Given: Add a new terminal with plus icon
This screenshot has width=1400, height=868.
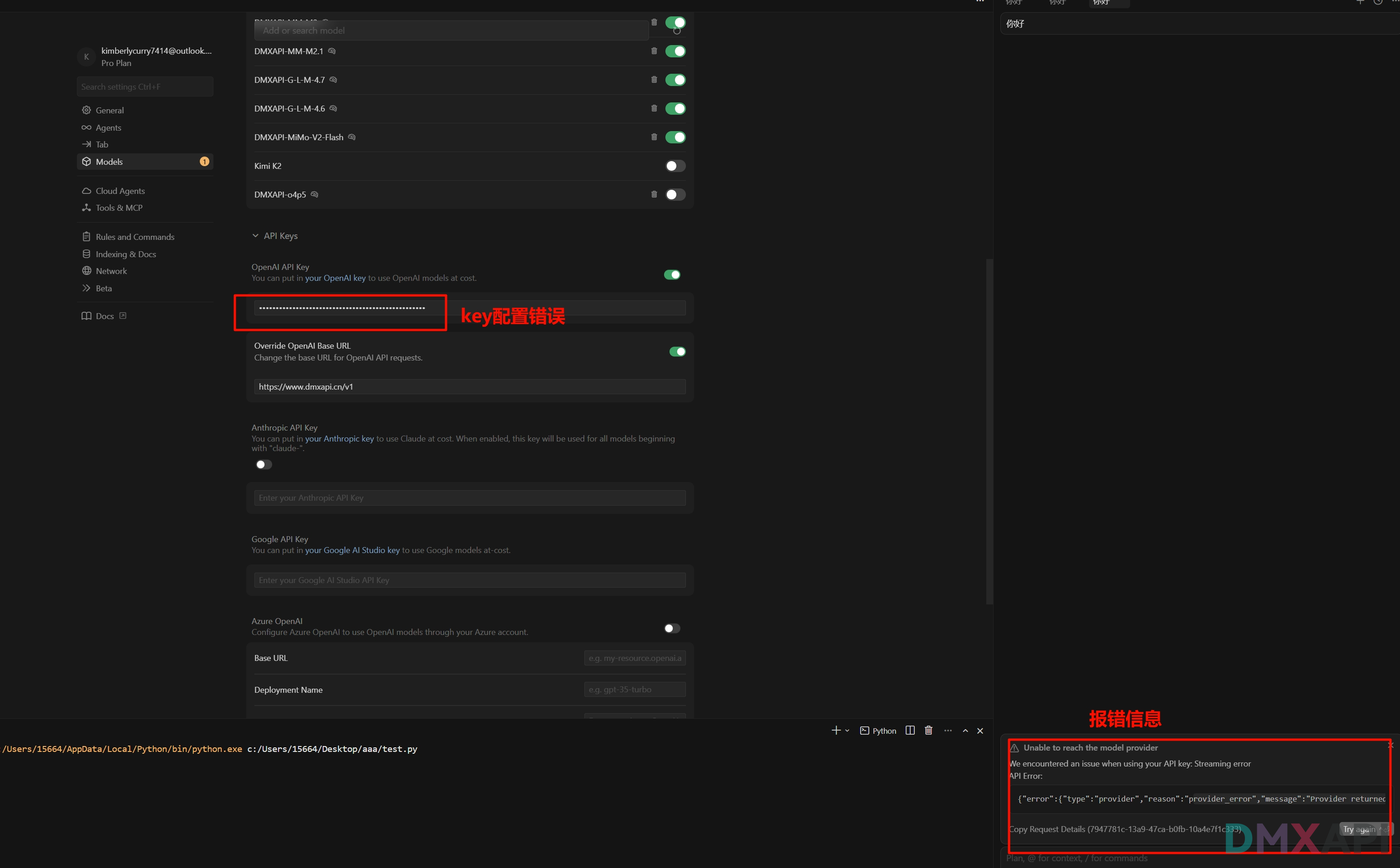Looking at the screenshot, I should (x=836, y=730).
